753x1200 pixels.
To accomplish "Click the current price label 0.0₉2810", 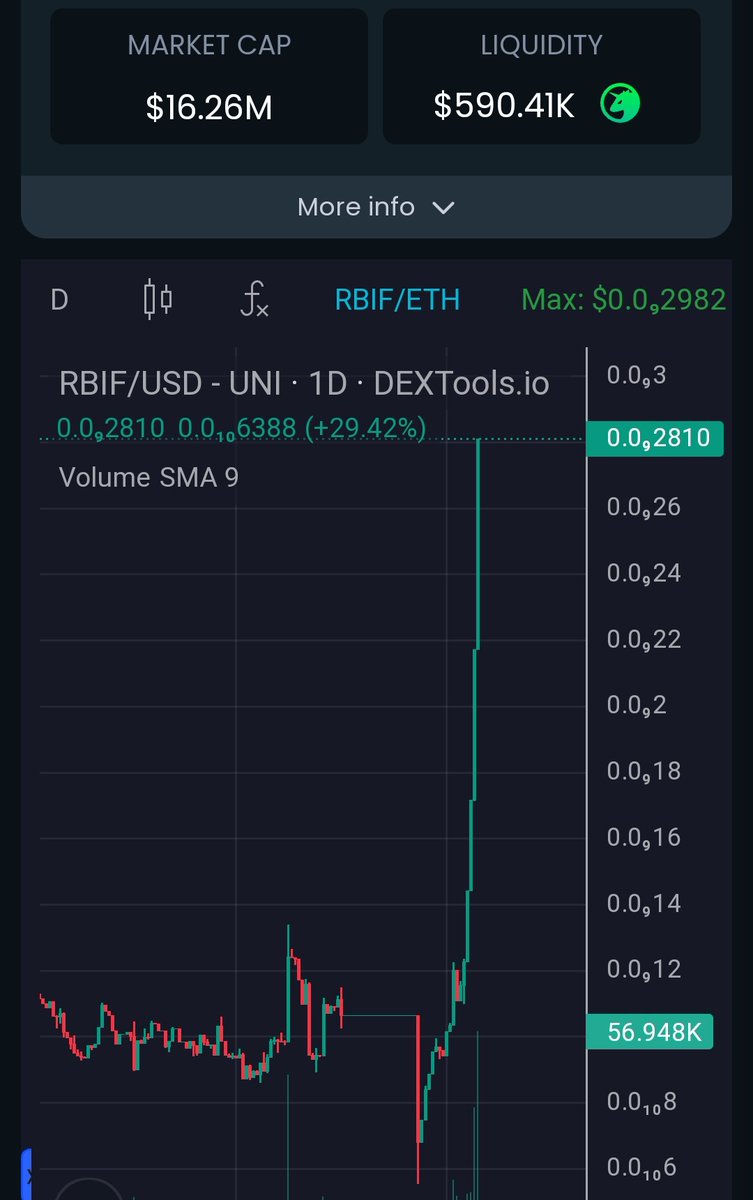I will (x=655, y=438).
